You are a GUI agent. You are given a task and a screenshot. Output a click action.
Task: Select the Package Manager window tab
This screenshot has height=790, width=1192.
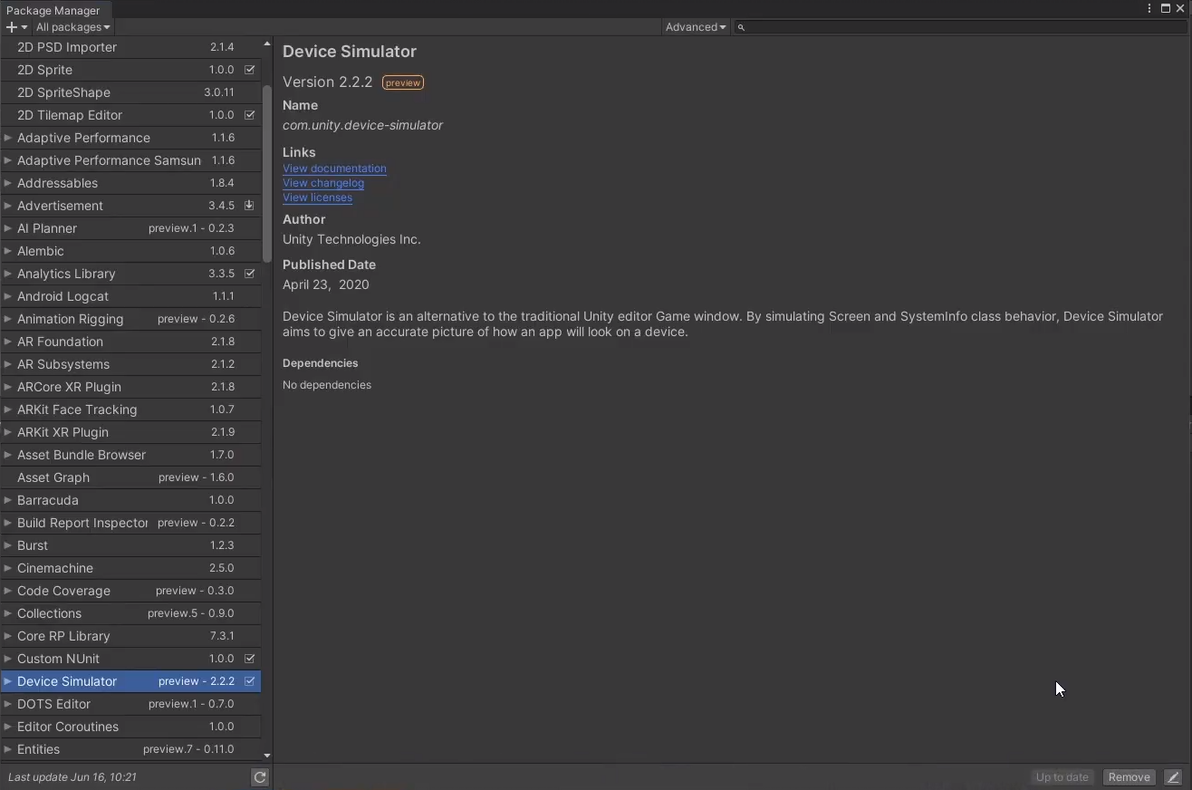[53, 10]
